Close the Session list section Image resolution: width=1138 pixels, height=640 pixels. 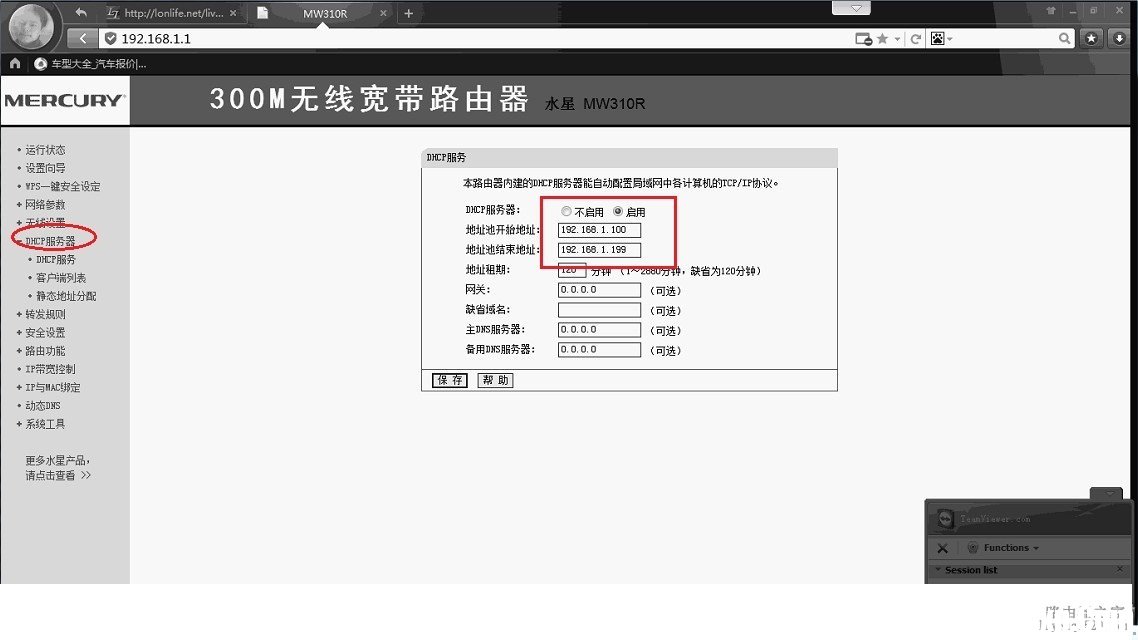[x=1120, y=569]
